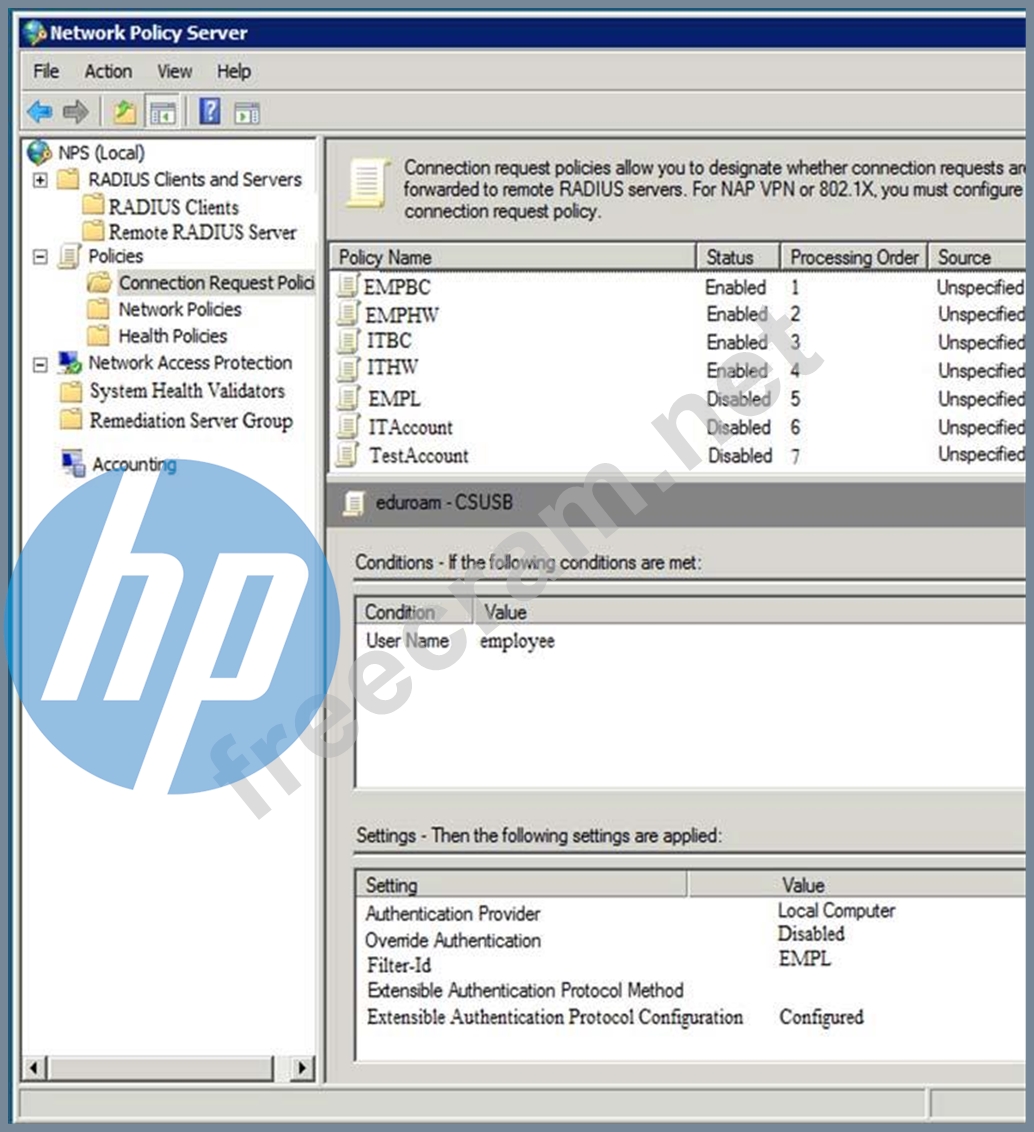Click the Setting column header

(521, 884)
